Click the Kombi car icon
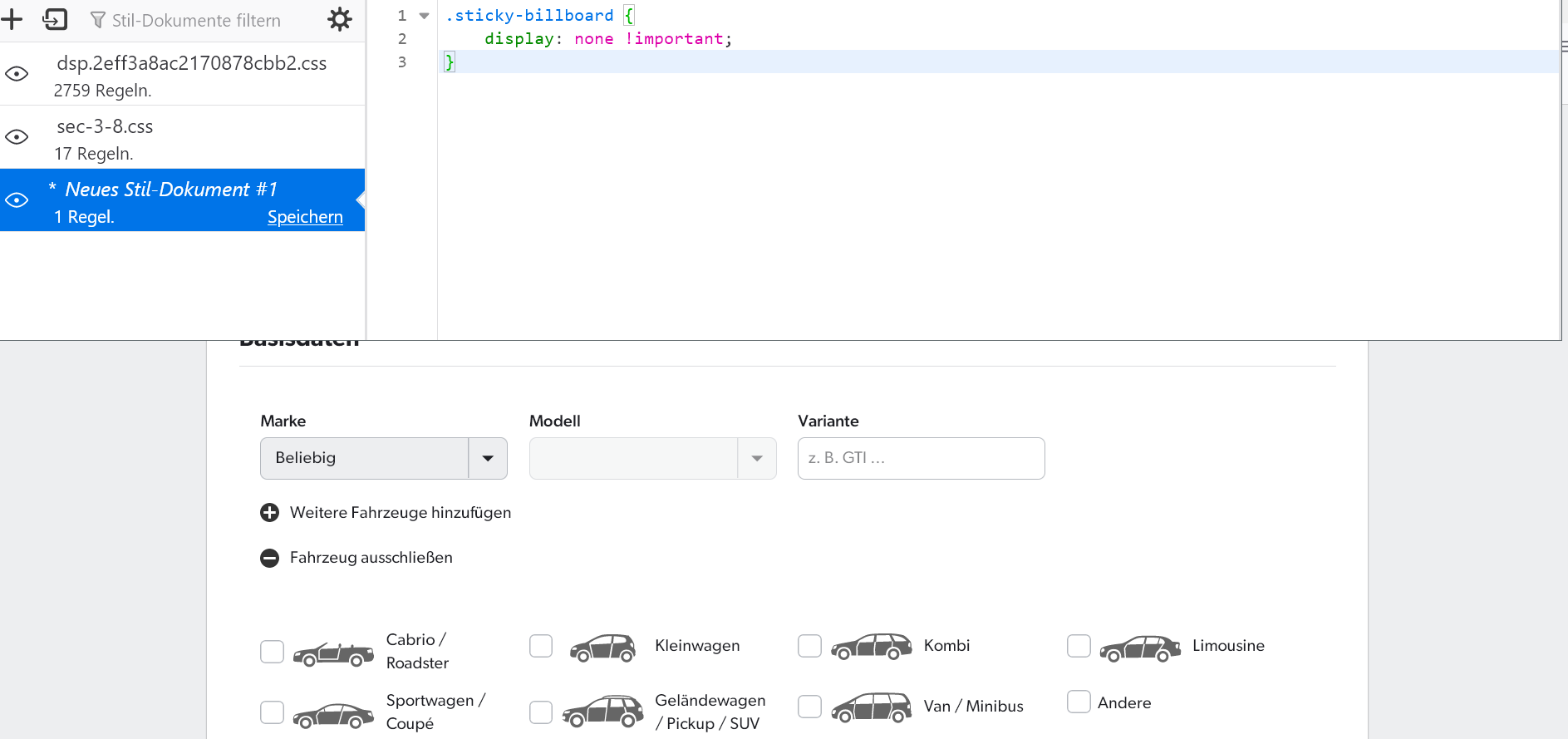Image resolution: width=1568 pixels, height=739 pixels. coord(871,647)
